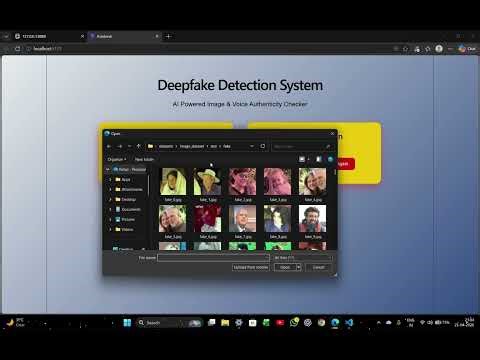This screenshot has height=360, width=480.
Task: Click Upload from mobile button
Action: click(x=251, y=267)
